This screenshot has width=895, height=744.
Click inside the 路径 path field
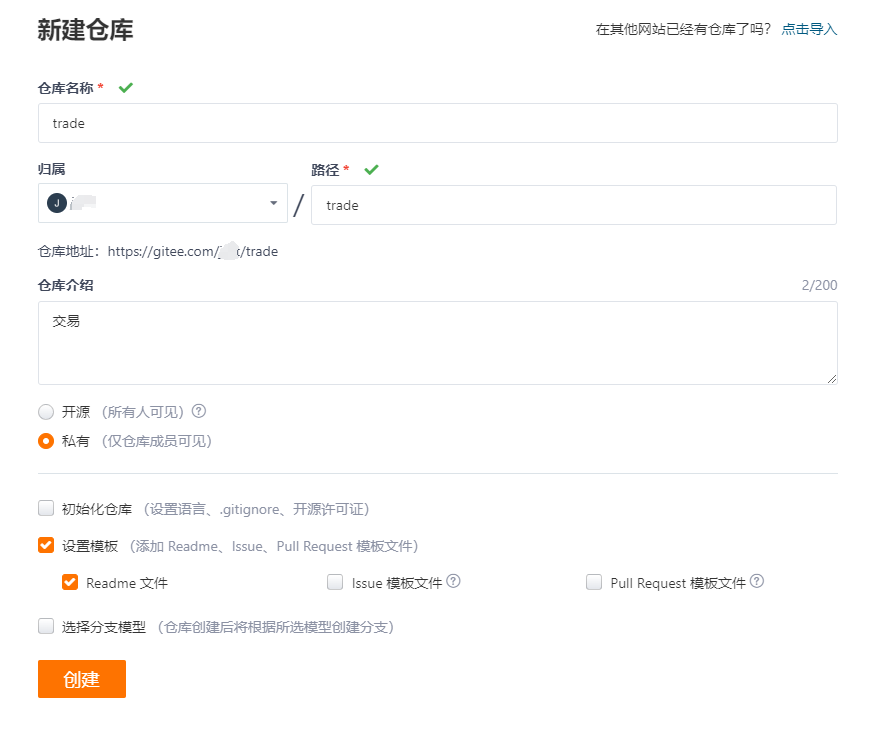click(575, 205)
